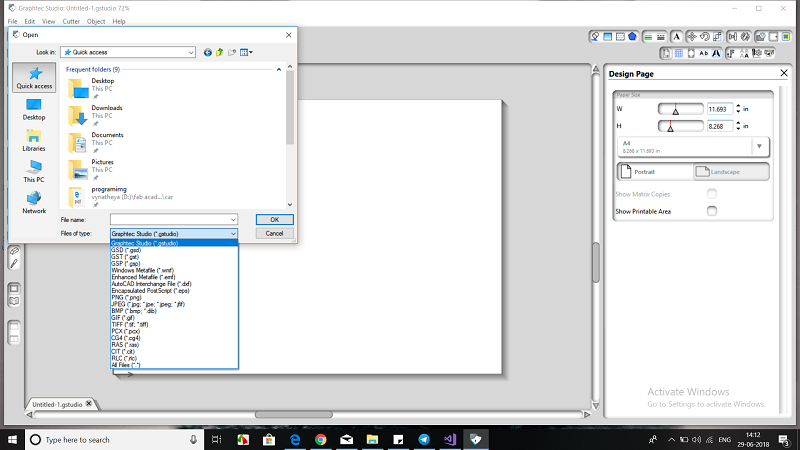Open the Windows Start menu
Viewport: 800px width, 450px height.
[x=12, y=439]
